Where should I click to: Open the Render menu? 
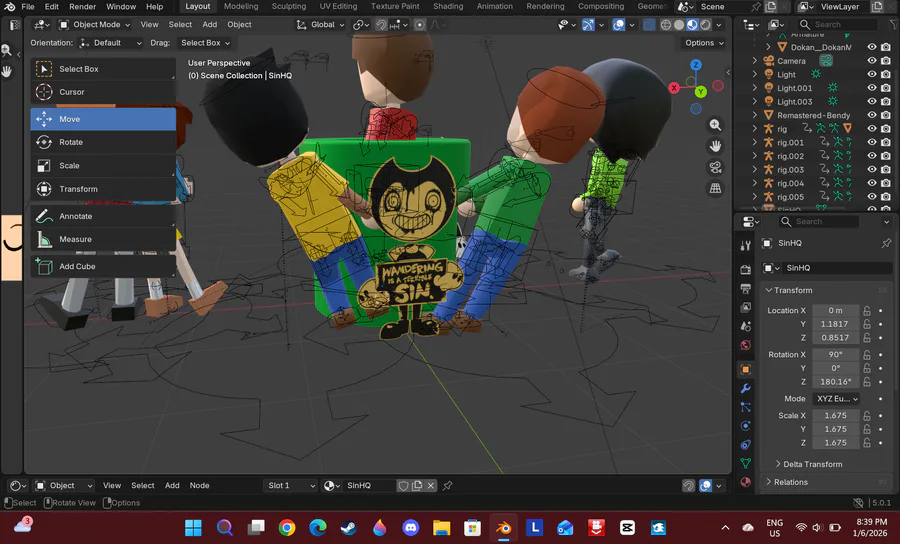(x=83, y=7)
